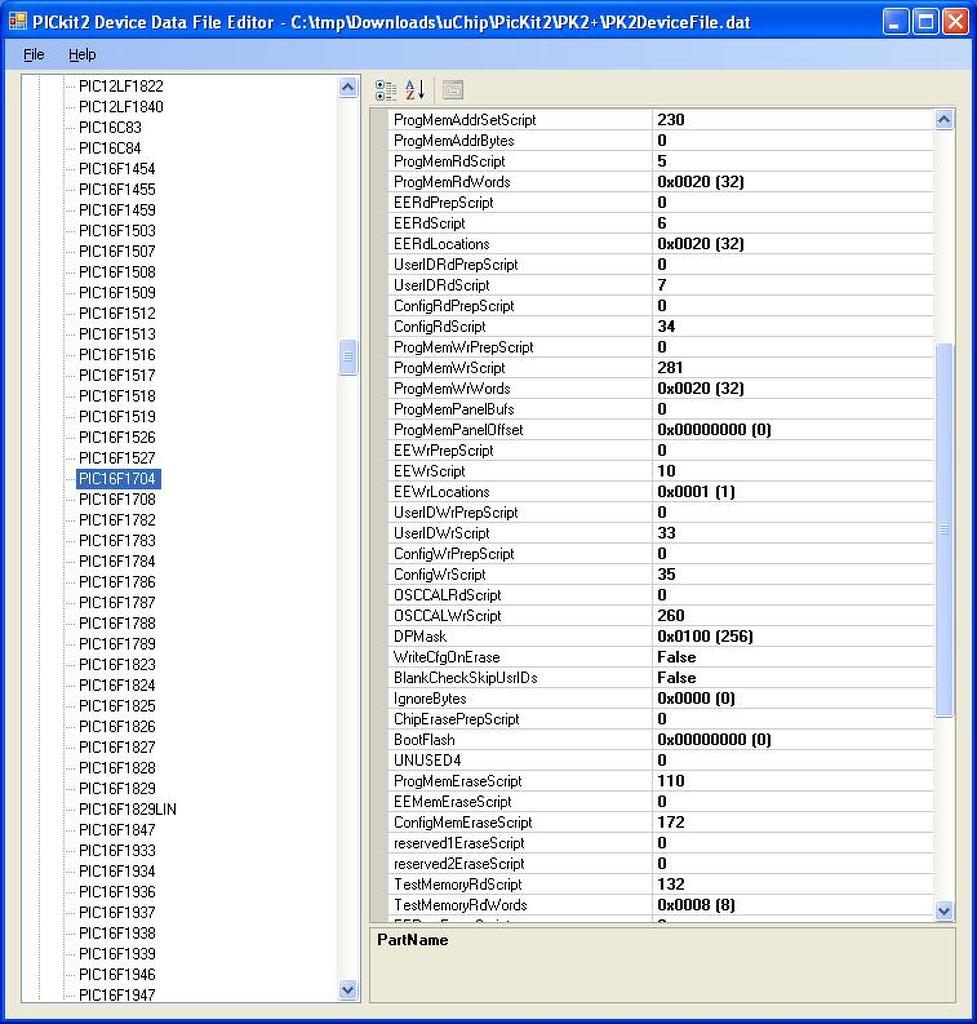Click the ProgMemRdWords property name
977x1024 pixels.
452,182
